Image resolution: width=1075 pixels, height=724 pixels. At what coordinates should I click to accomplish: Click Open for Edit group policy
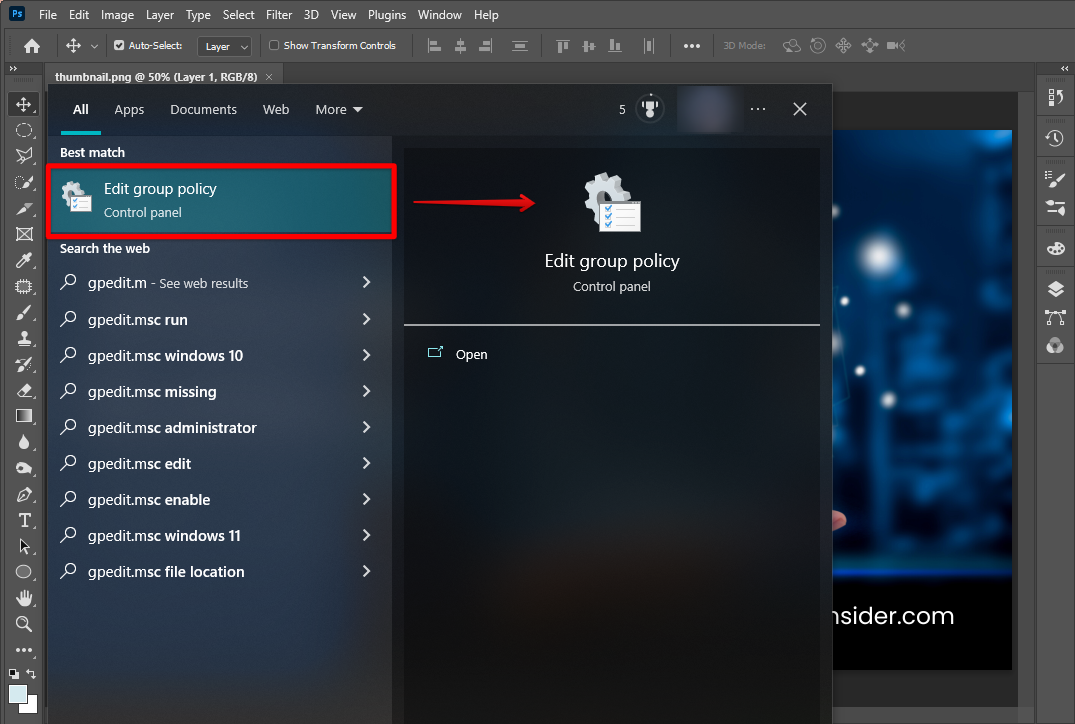point(471,355)
